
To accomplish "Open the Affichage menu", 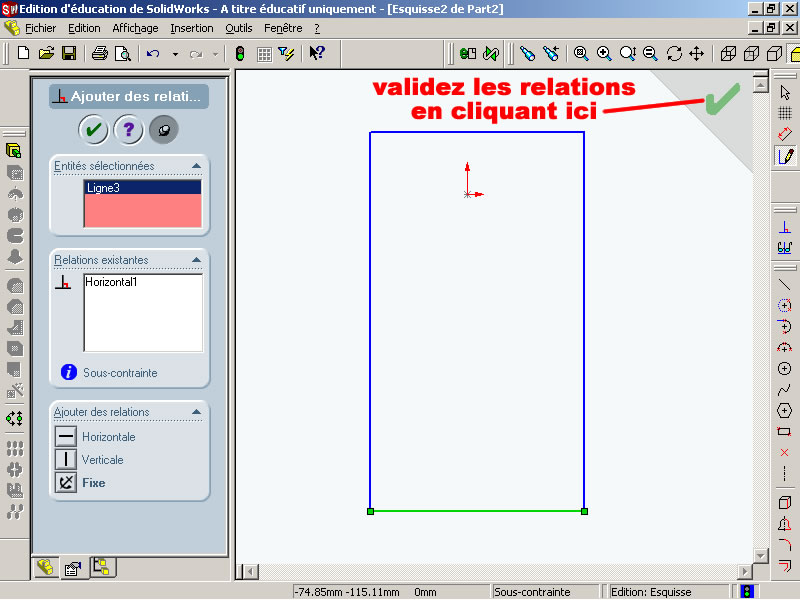I will pyautogui.click(x=135, y=28).
